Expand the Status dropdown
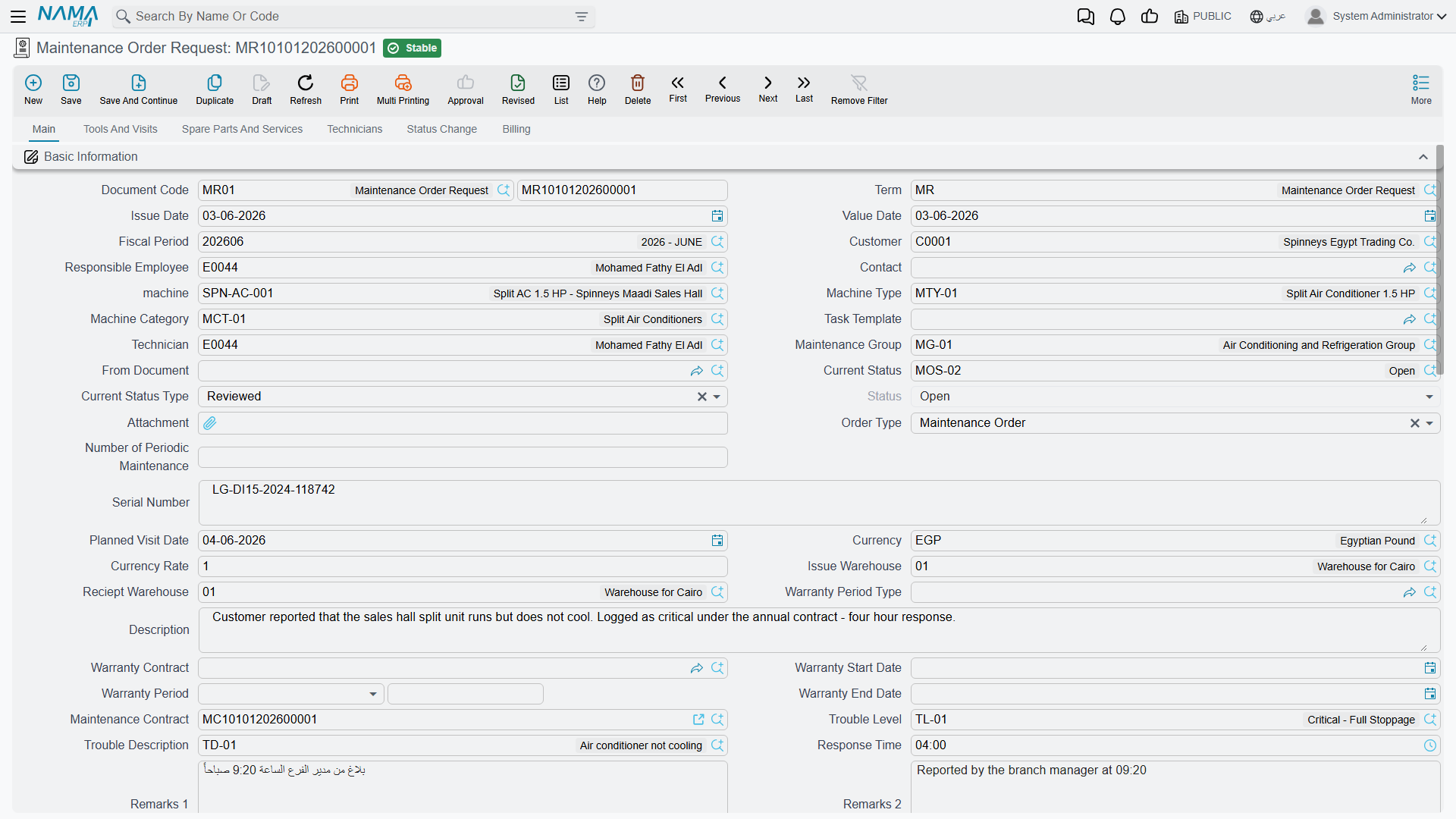Viewport: 1456px width, 819px height. pyautogui.click(x=1429, y=397)
